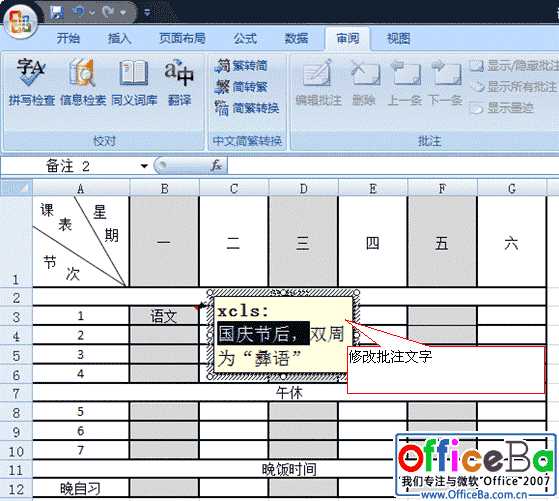Click into the formula bar

[x=392, y=166]
